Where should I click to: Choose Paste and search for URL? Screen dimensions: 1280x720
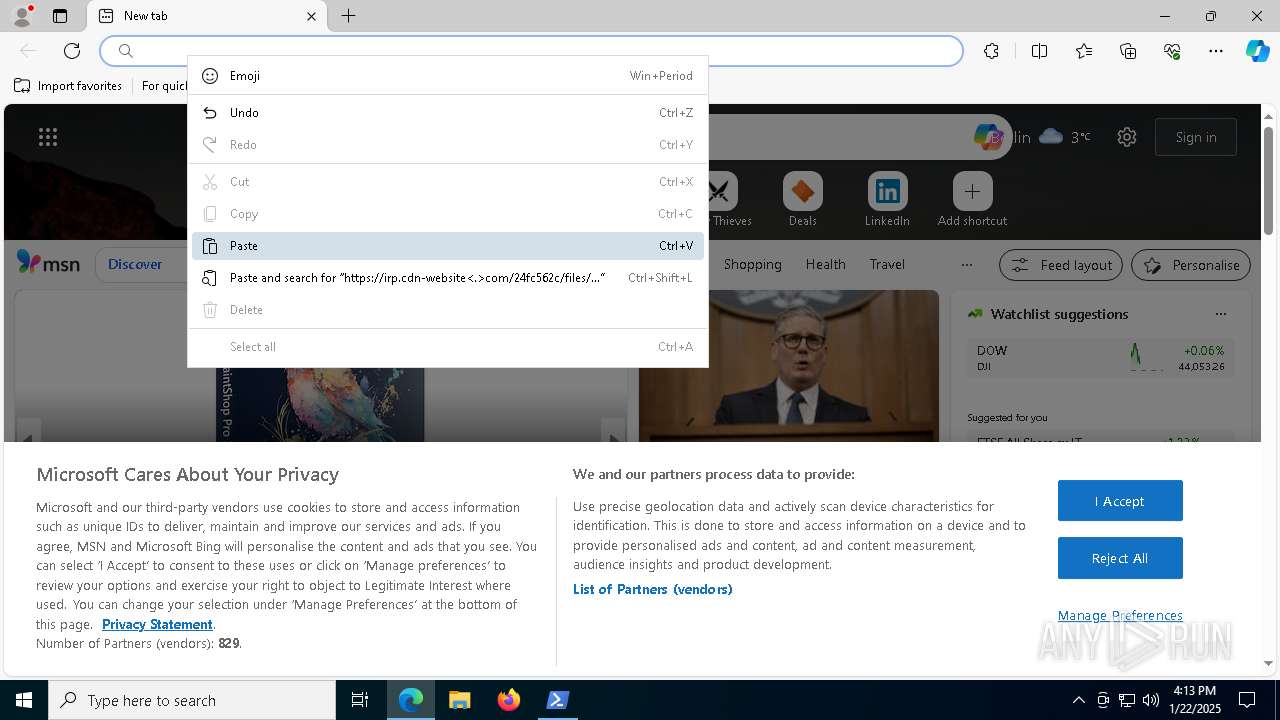point(447,278)
